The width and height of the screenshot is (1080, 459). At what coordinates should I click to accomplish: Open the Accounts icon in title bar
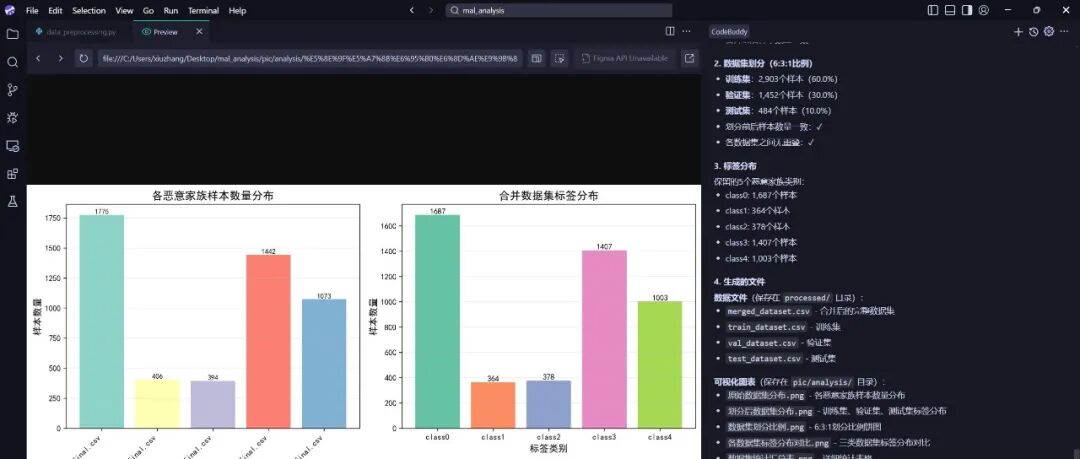pos(984,10)
